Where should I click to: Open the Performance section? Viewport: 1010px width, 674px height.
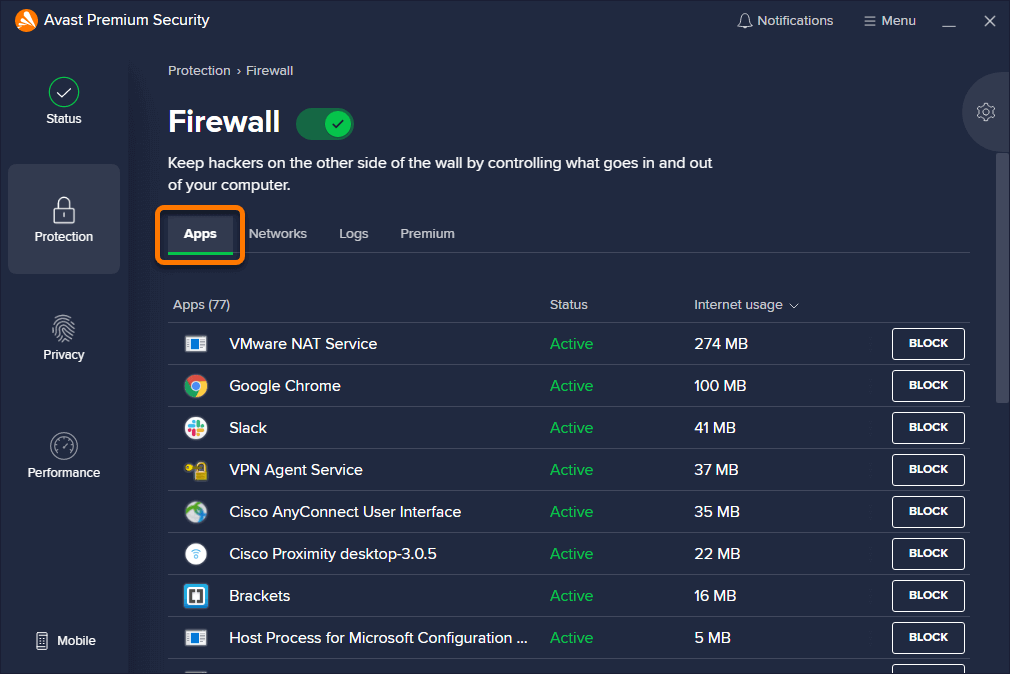(x=63, y=455)
